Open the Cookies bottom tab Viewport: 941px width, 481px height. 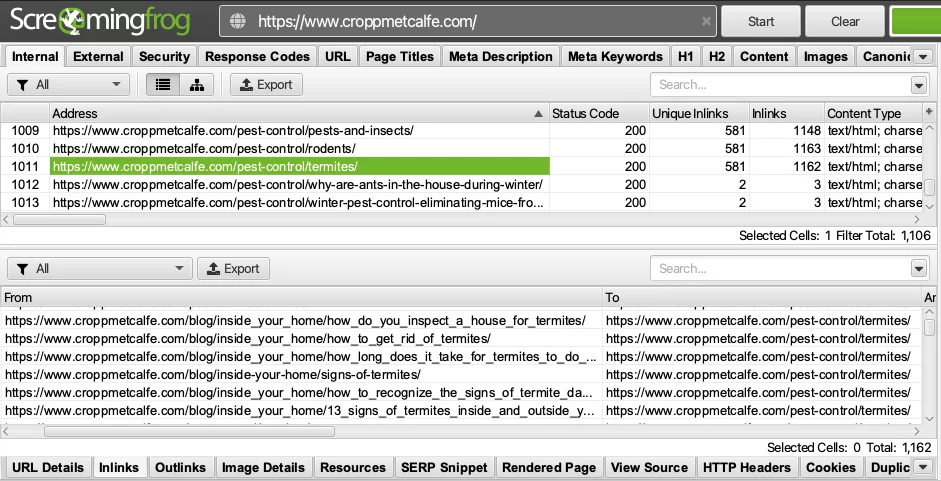point(831,467)
